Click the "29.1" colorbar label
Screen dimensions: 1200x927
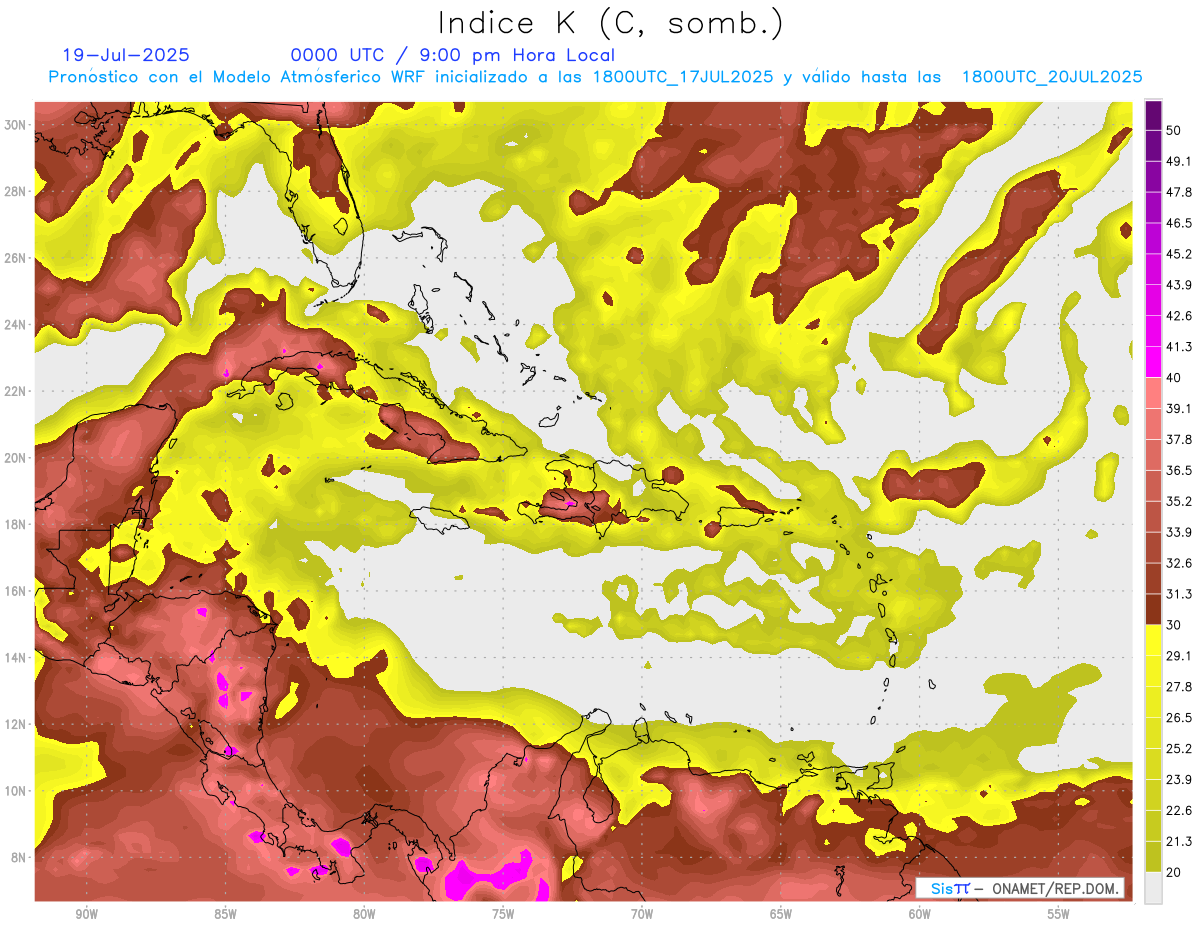tap(1179, 656)
